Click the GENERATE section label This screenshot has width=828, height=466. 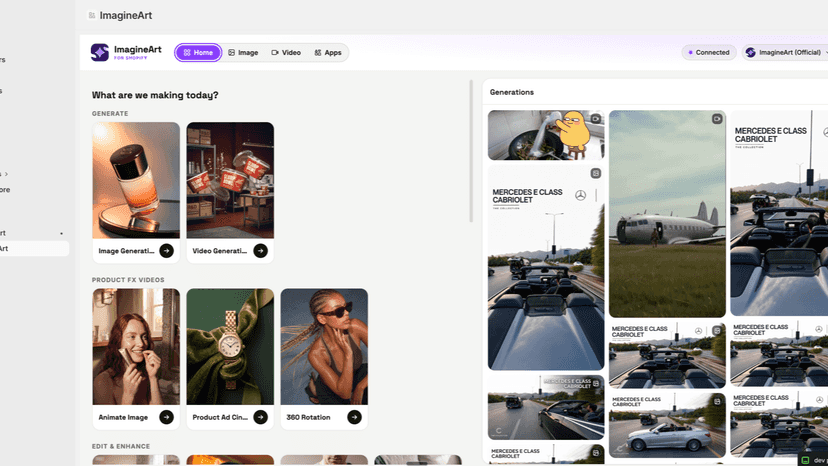[x=110, y=114]
